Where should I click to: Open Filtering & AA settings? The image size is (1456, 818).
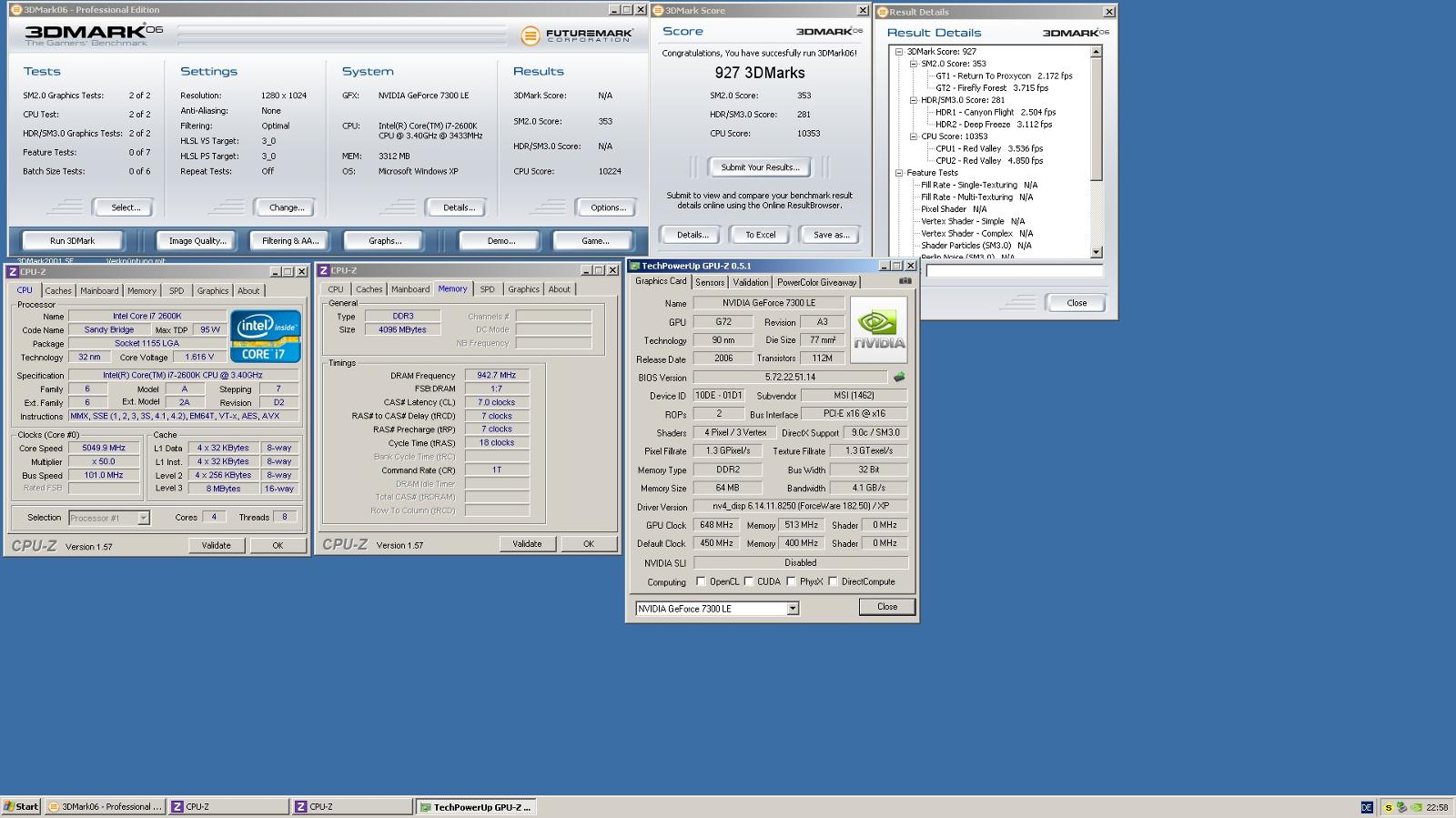tap(290, 241)
